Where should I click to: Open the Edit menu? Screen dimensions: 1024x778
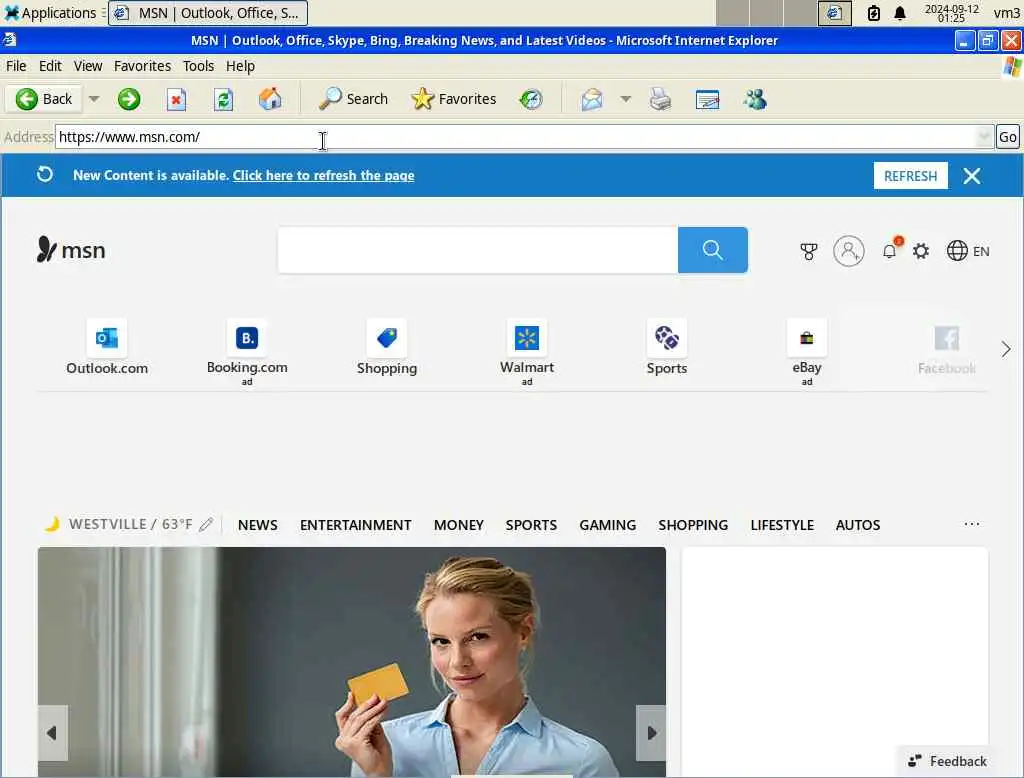[50, 66]
